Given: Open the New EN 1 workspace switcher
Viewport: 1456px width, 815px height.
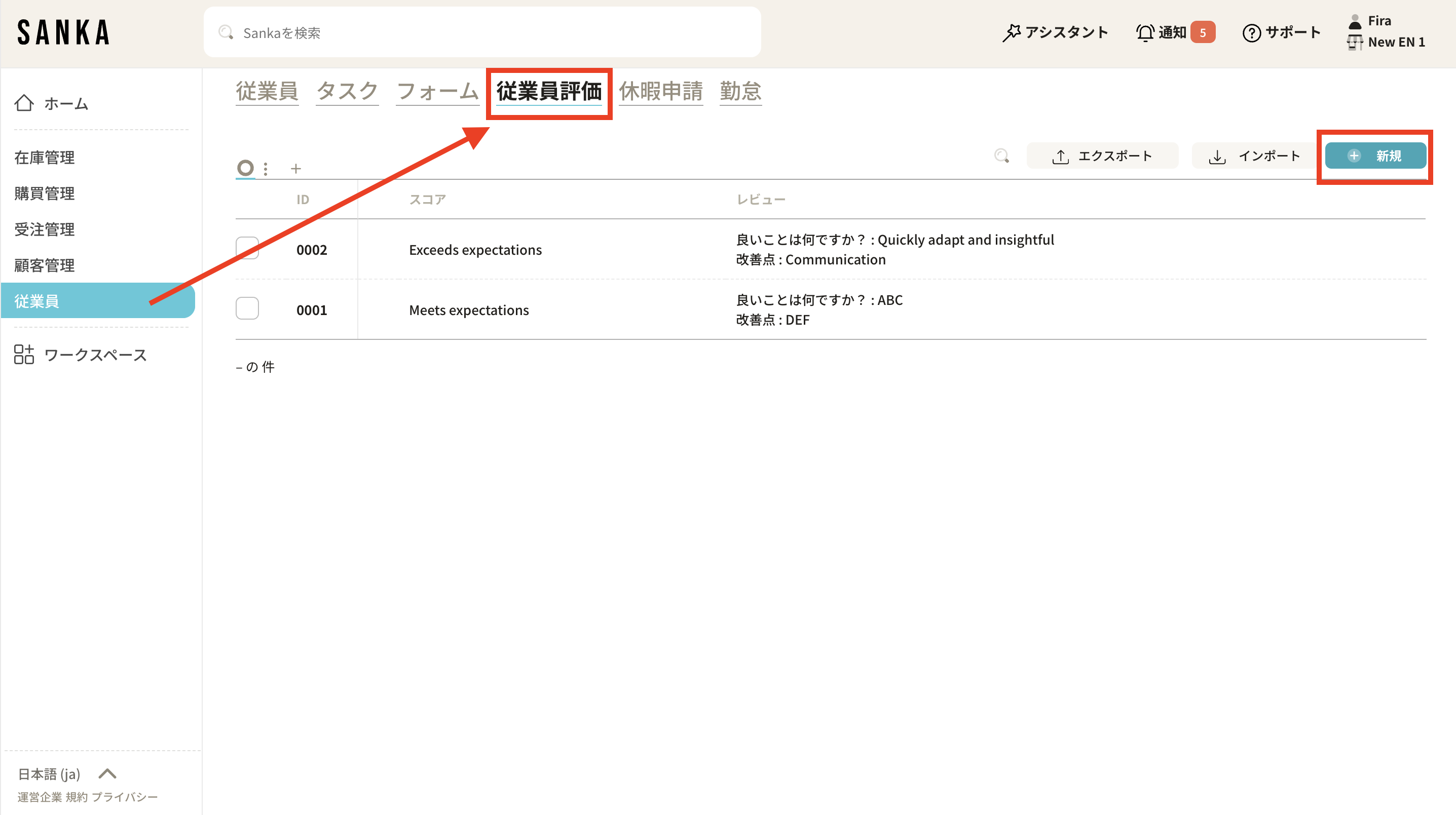Looking at the screenshot, I should (x=1395, y=43).
